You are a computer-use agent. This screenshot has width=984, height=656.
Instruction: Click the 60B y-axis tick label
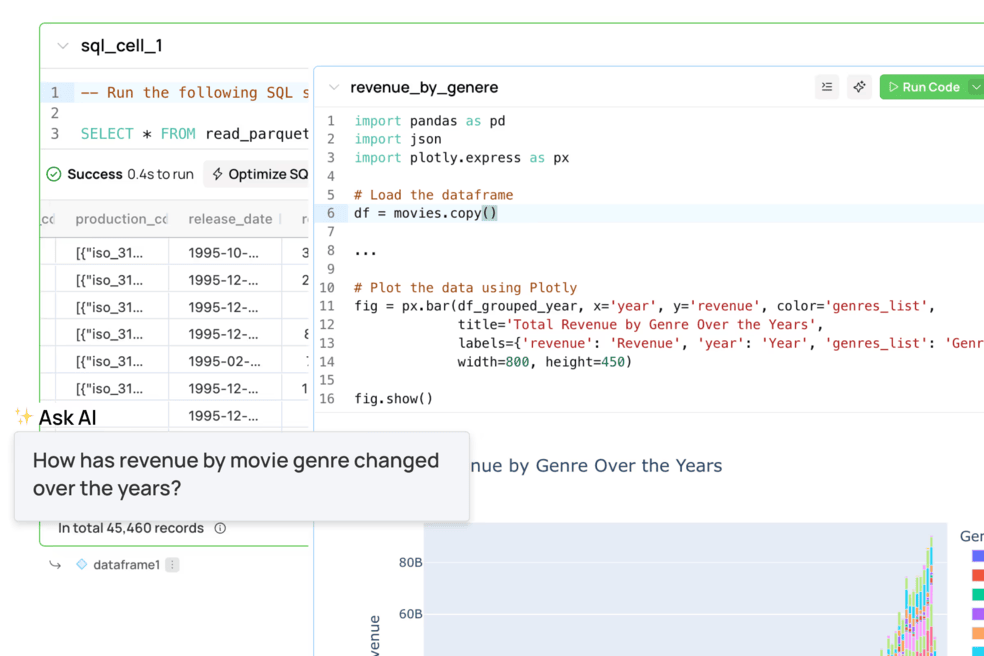click(x=410, y=614)
